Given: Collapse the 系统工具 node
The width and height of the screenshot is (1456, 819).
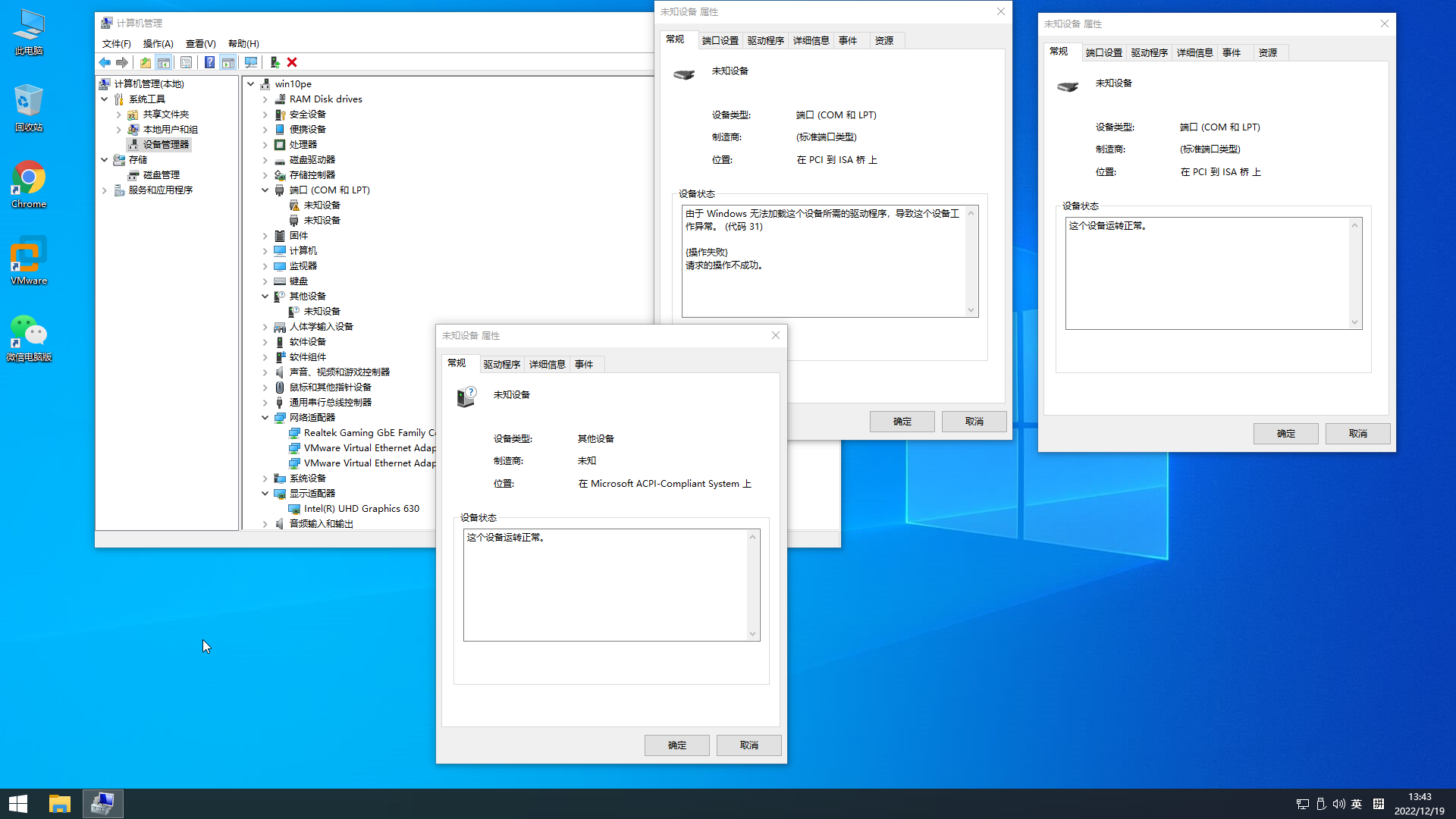Looking at the screenshot, I should point(104,99).
